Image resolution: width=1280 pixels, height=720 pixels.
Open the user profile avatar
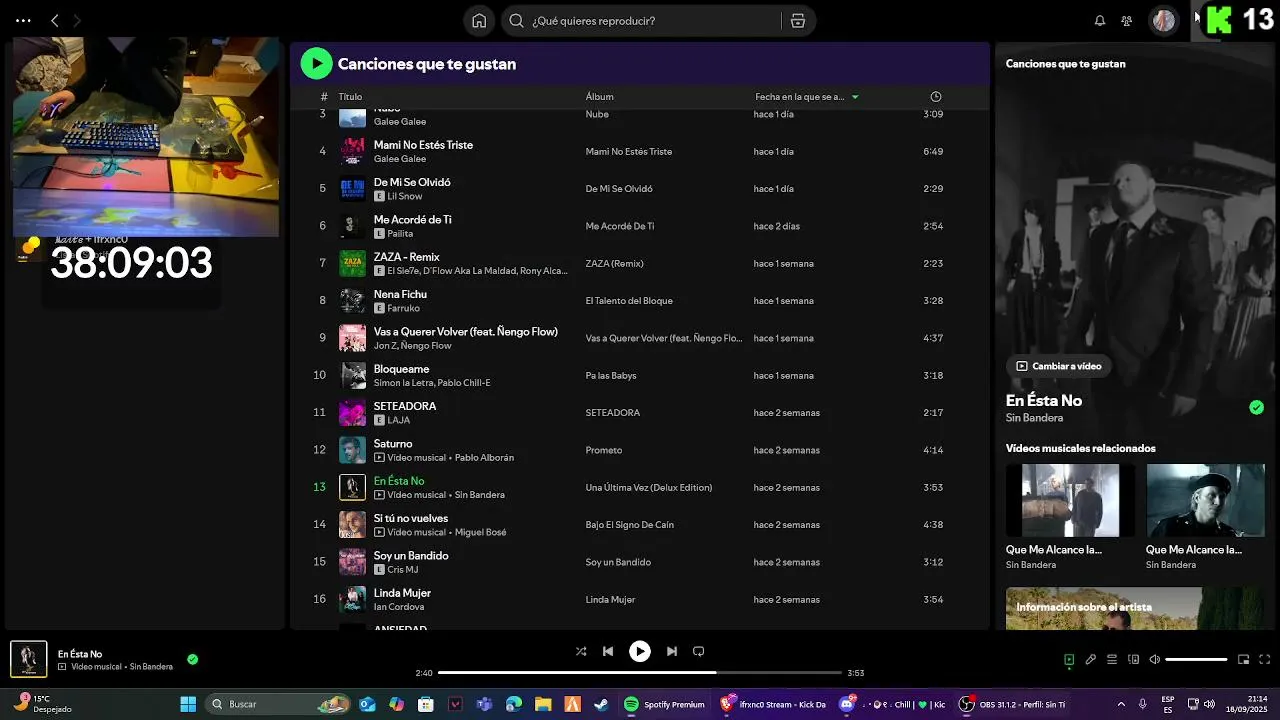coord(1164,21)
